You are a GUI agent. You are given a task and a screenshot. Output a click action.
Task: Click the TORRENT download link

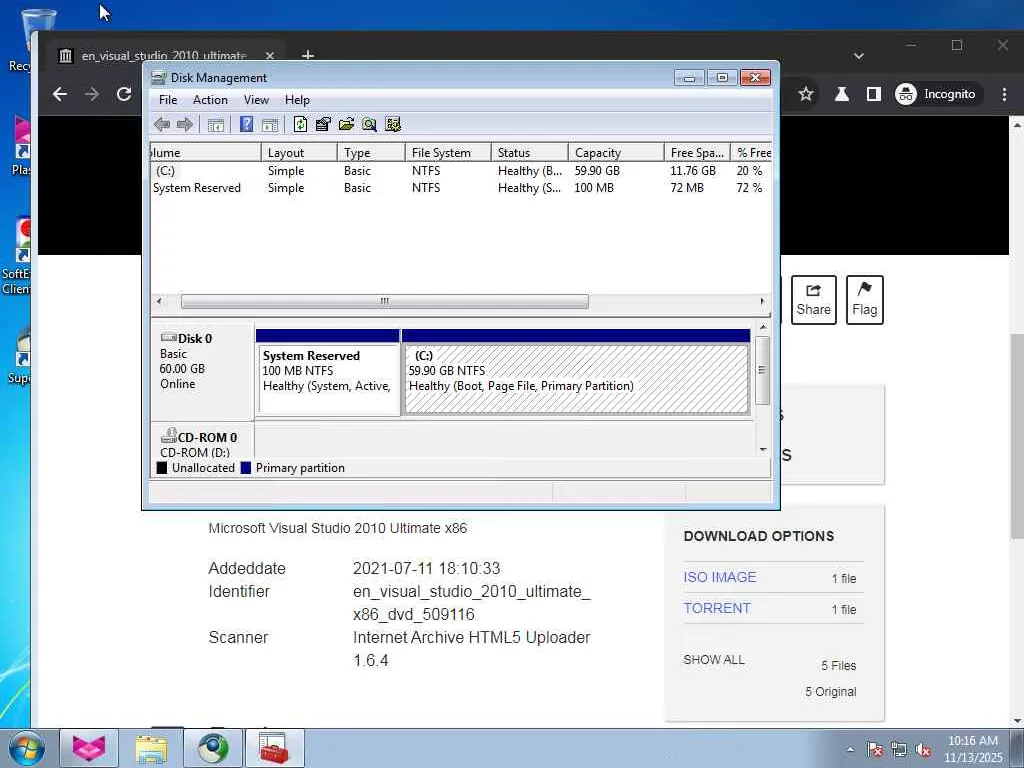click(716, 608)
